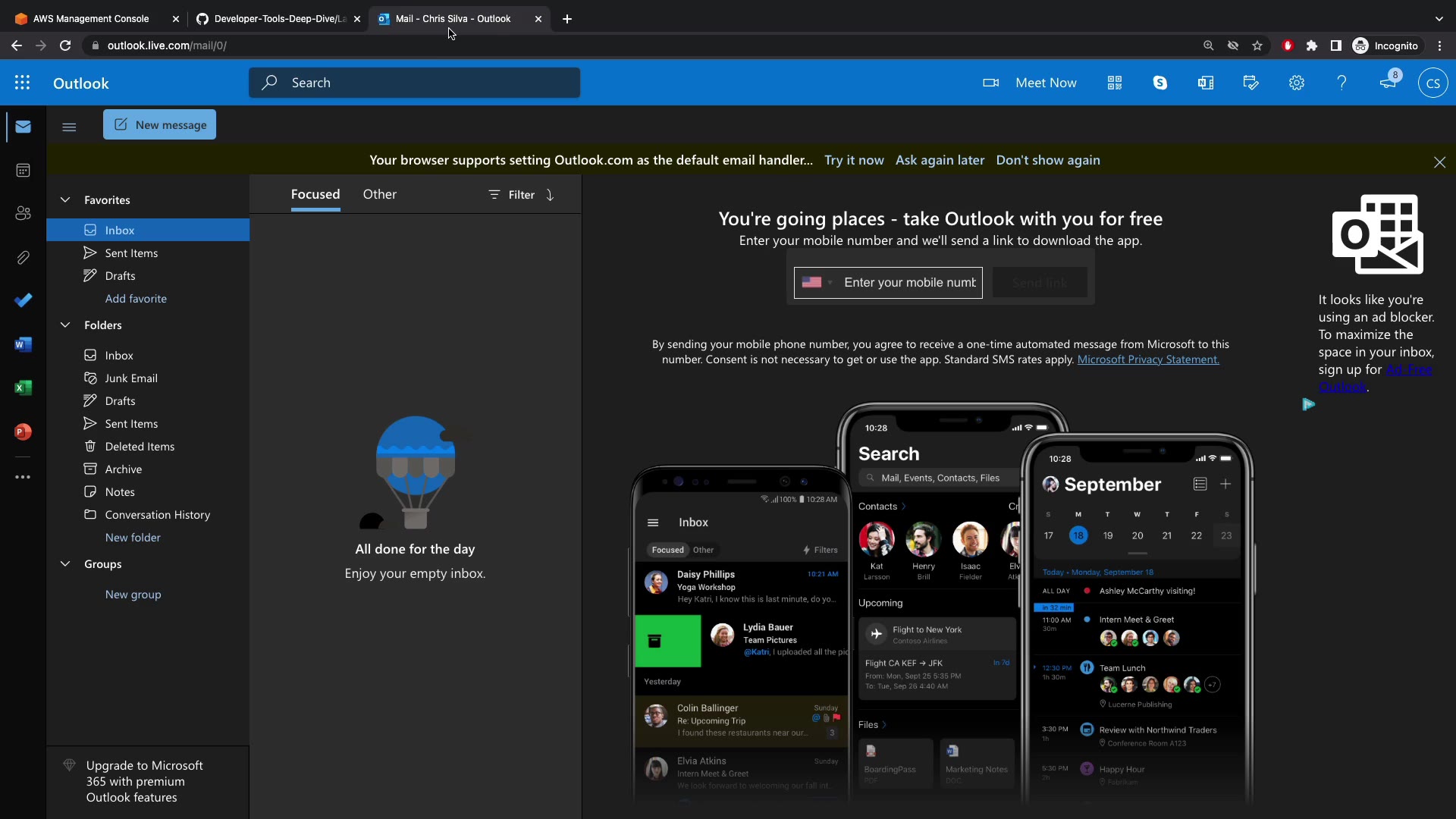
Task: Open Skype icon in the header
Action: (1159, 83)
